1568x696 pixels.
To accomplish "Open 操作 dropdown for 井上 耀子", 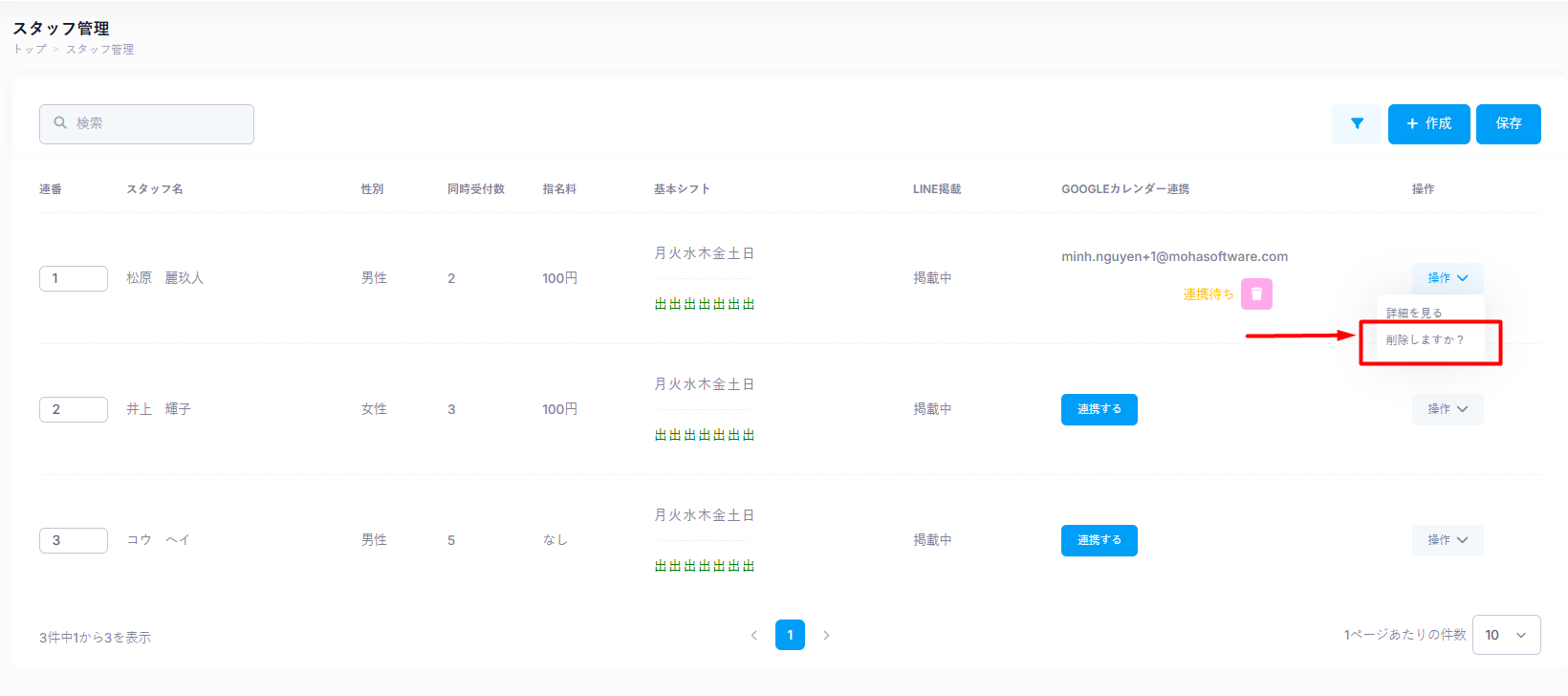I will 1448,409.
